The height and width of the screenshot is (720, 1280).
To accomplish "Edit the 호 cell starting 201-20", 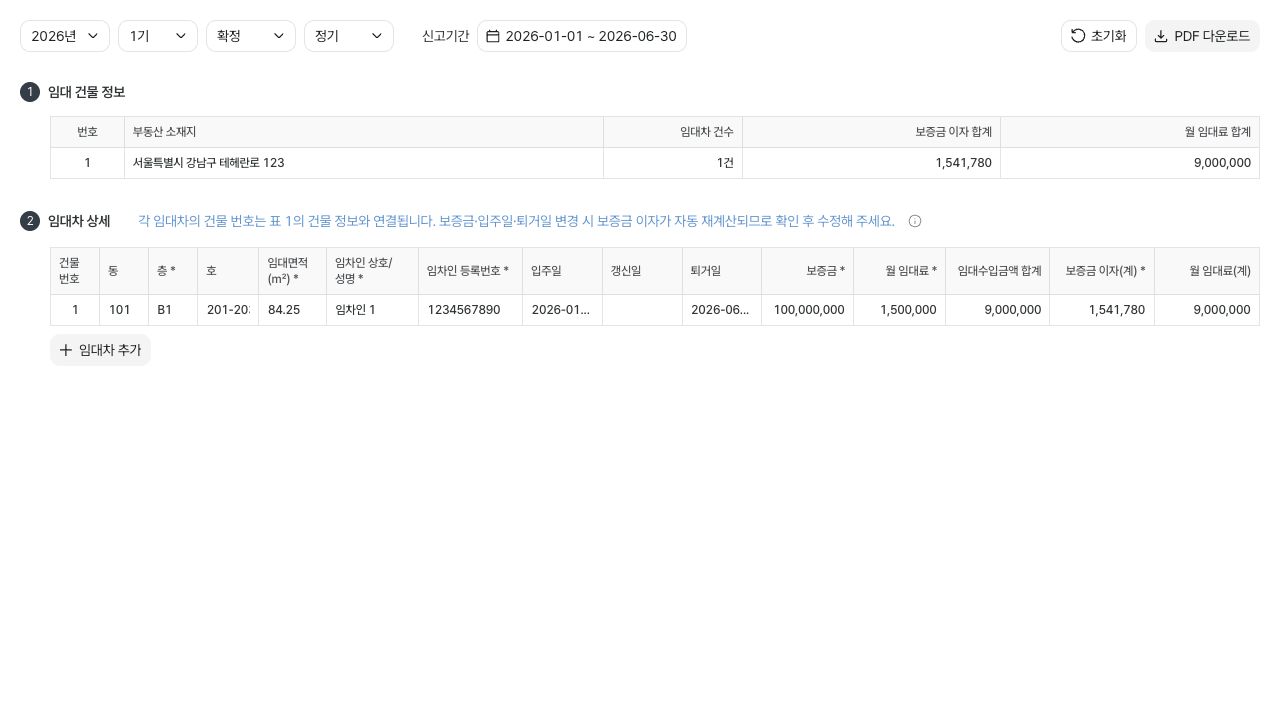I will tap(228, 310).
